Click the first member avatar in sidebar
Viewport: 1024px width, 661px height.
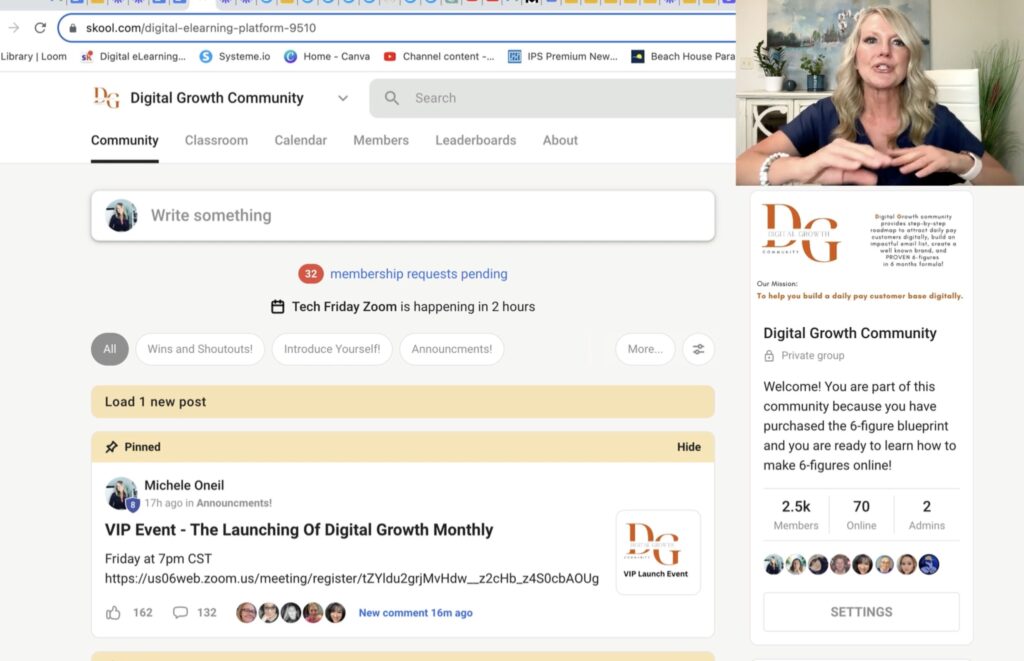click(x=774, y=564)
